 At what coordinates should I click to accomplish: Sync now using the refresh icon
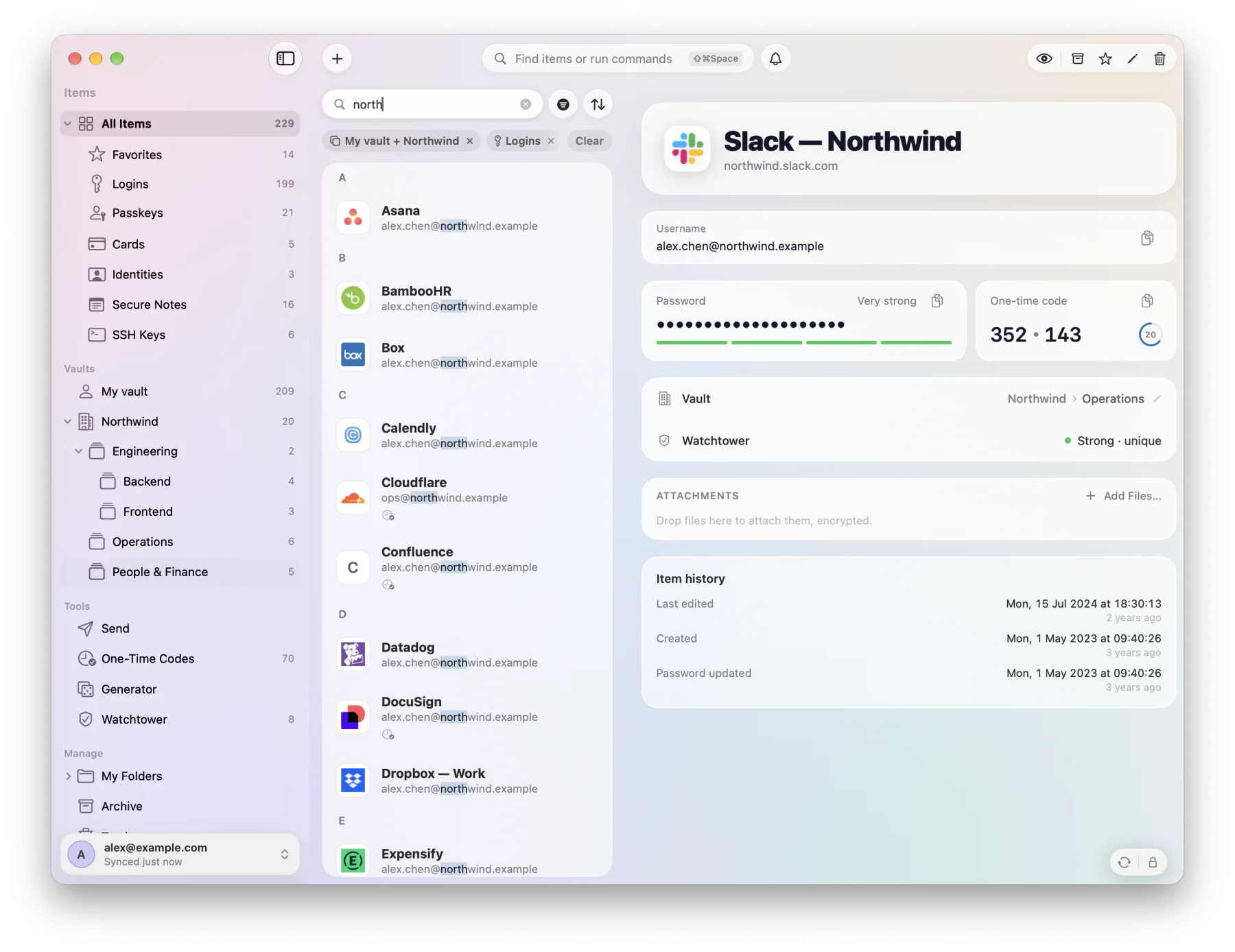point(1124,862)
